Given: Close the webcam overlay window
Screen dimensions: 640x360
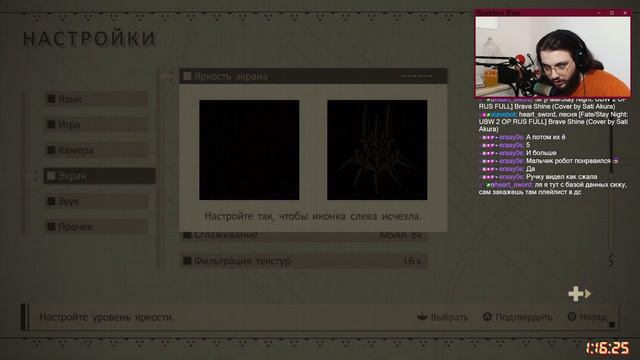Looking at the screenshot, I should pos(625,13).
